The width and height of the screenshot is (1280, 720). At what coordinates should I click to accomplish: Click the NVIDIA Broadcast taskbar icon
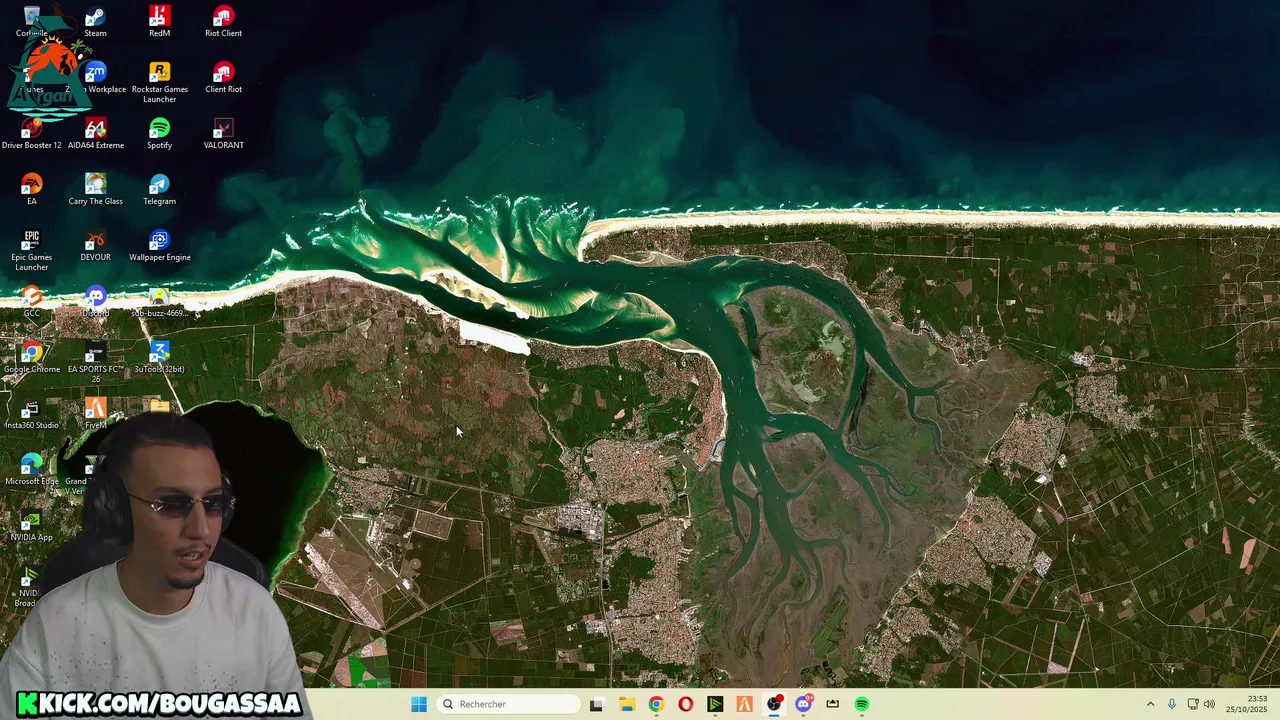click(x=715, y=704)
